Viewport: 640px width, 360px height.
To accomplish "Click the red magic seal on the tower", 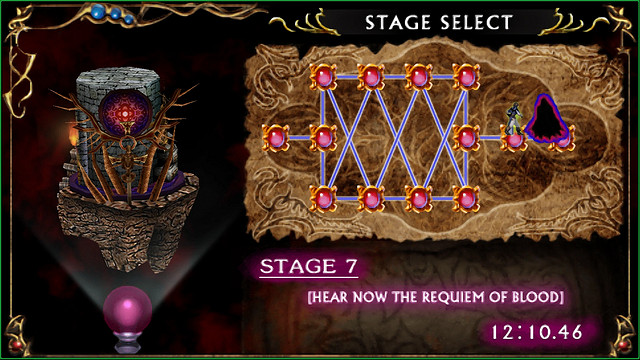I will tap(126, 112).
